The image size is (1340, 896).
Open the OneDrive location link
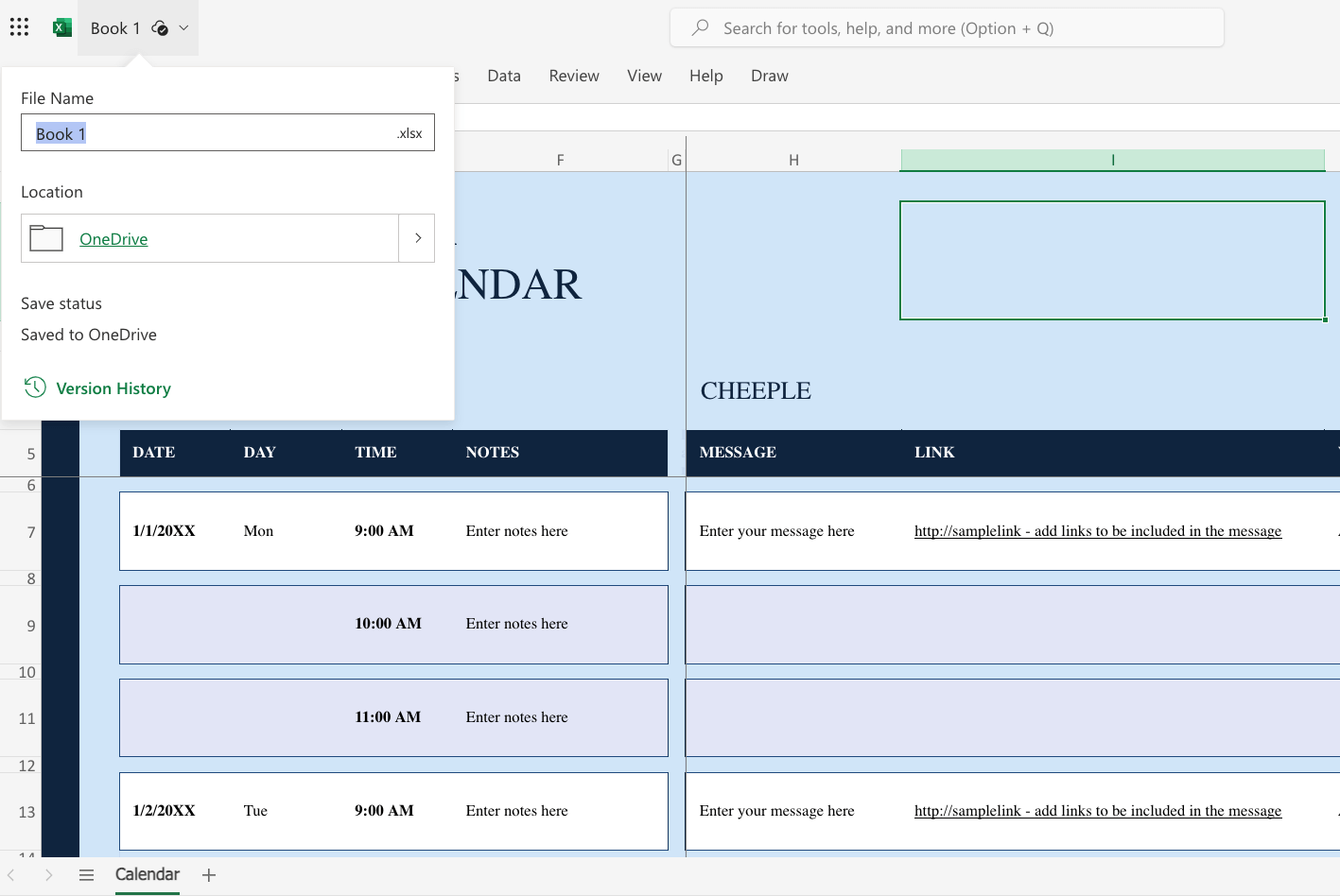click(x=113, y=238)
